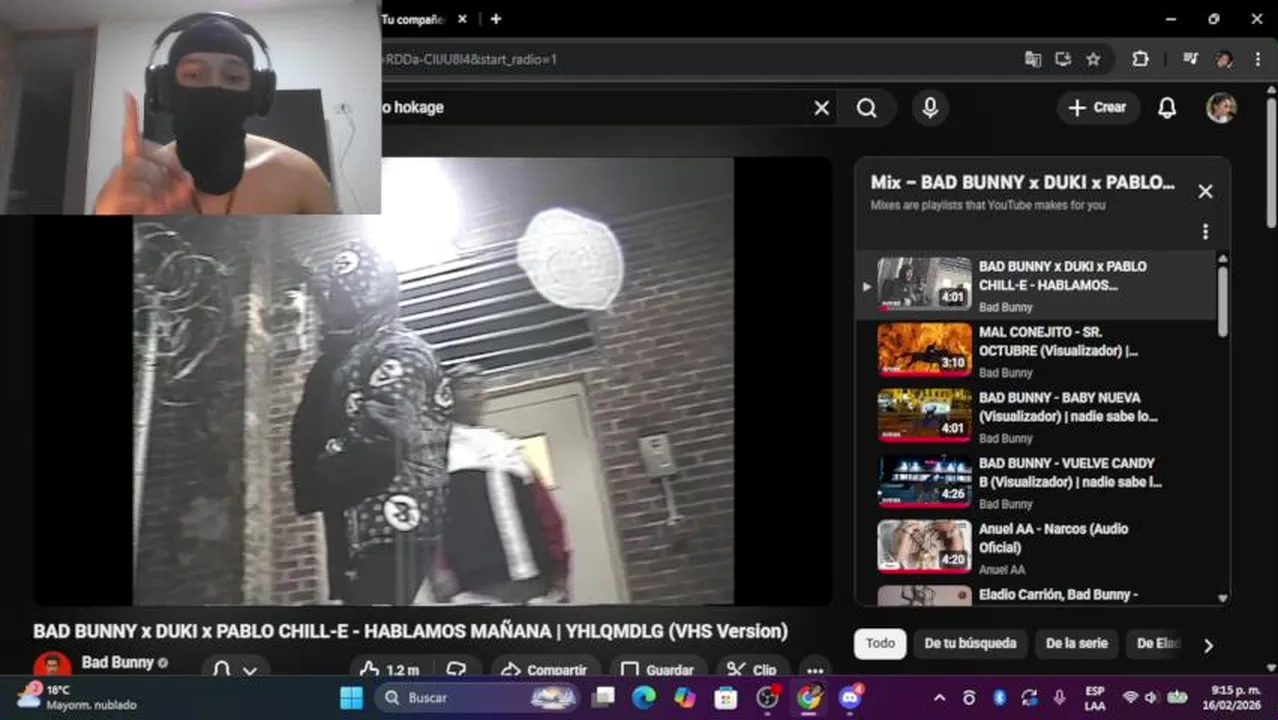Open YouTube notifications bell
This screenshot has width=1278, height=720.
1166,108
